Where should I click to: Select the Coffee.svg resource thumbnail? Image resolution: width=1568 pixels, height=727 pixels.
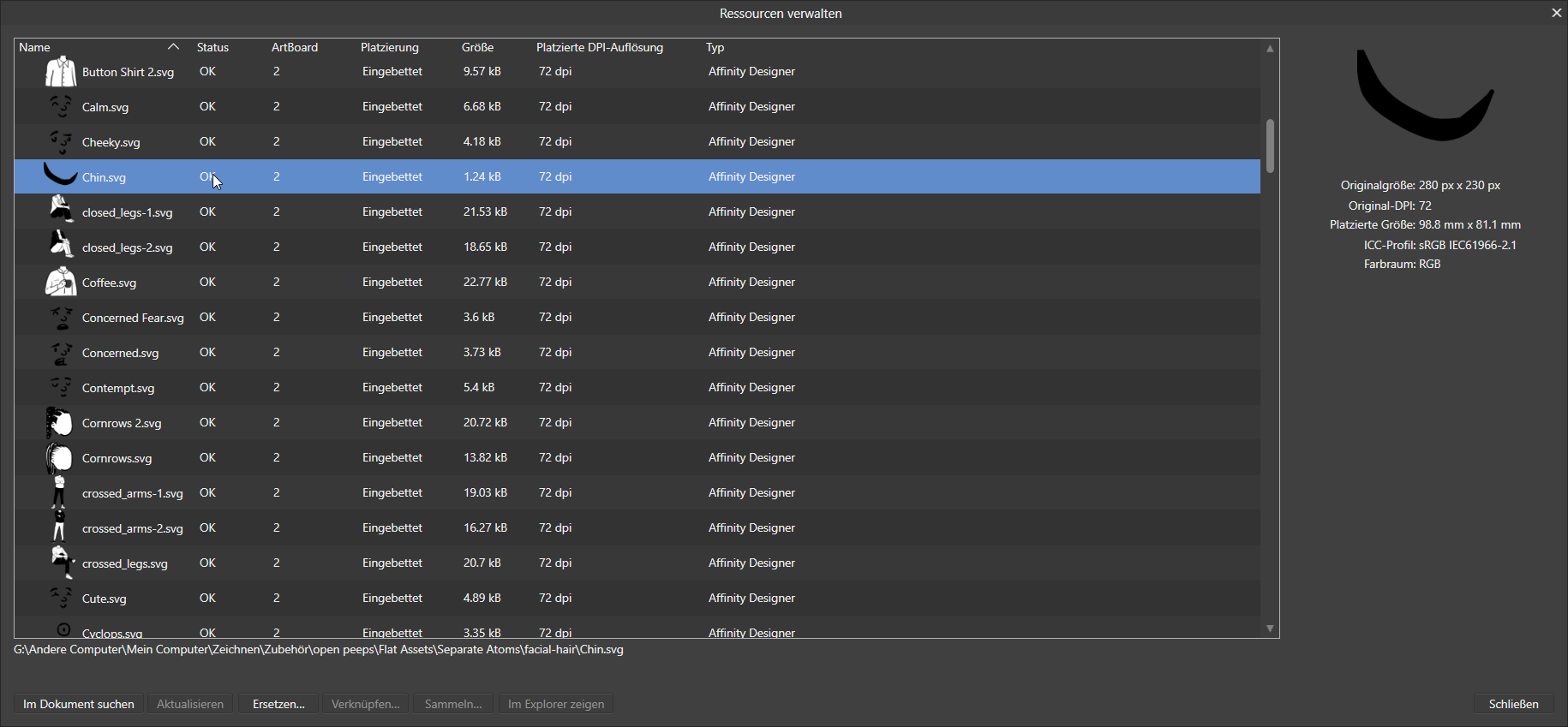(x=60, y=282)
